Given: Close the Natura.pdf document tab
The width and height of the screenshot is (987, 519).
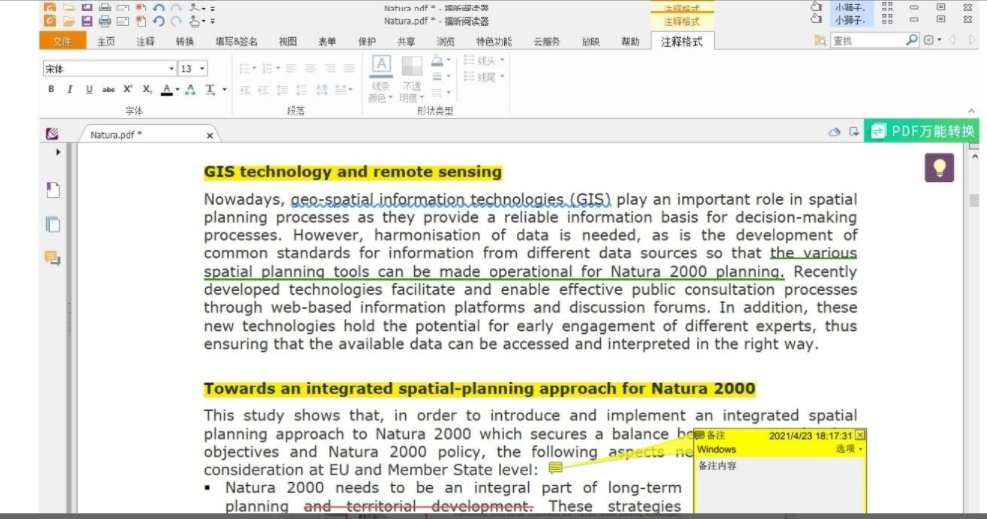Looking at the screenshot, I should coord(210,135).
